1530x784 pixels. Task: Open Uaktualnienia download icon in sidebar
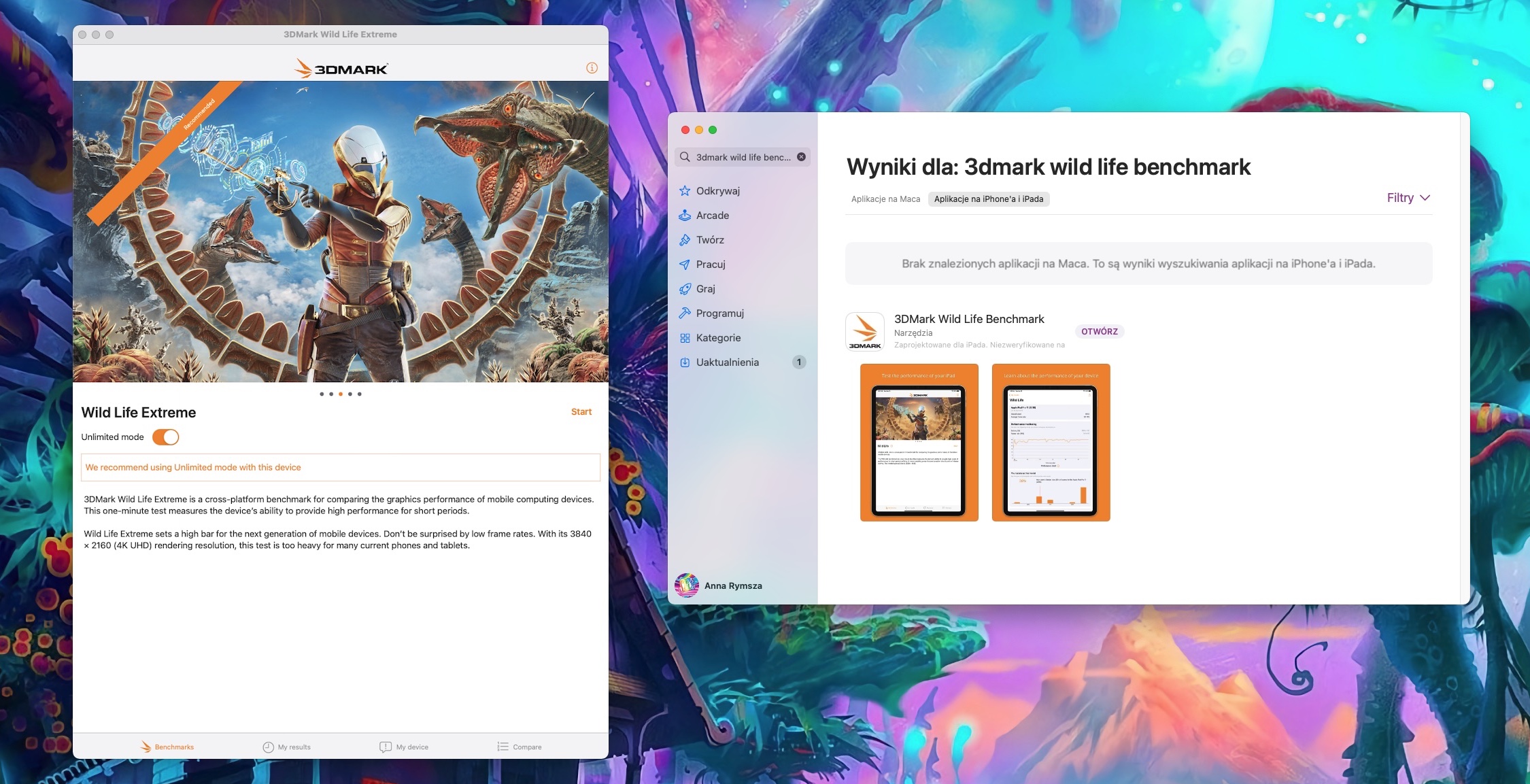click(x=685, y=362)
